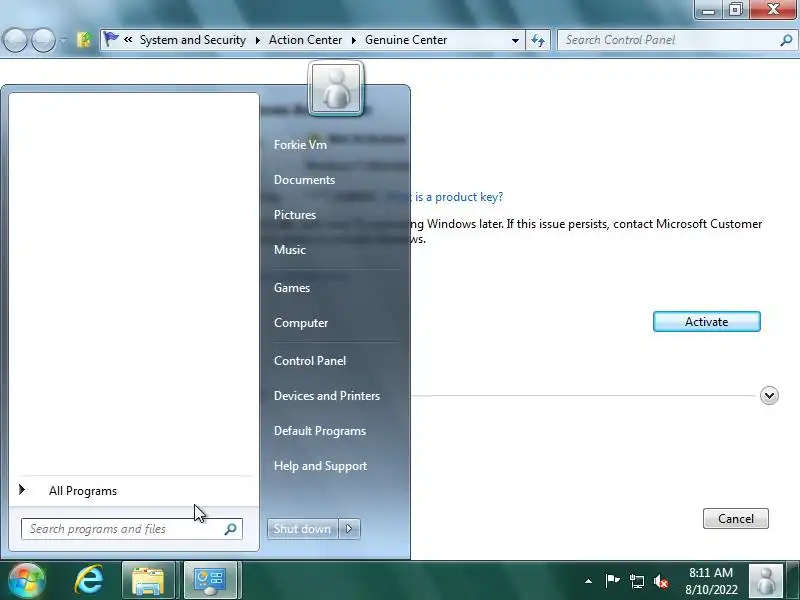800x600 pixels.
Task: Open the address bar history dropdown
Action: 515,40
